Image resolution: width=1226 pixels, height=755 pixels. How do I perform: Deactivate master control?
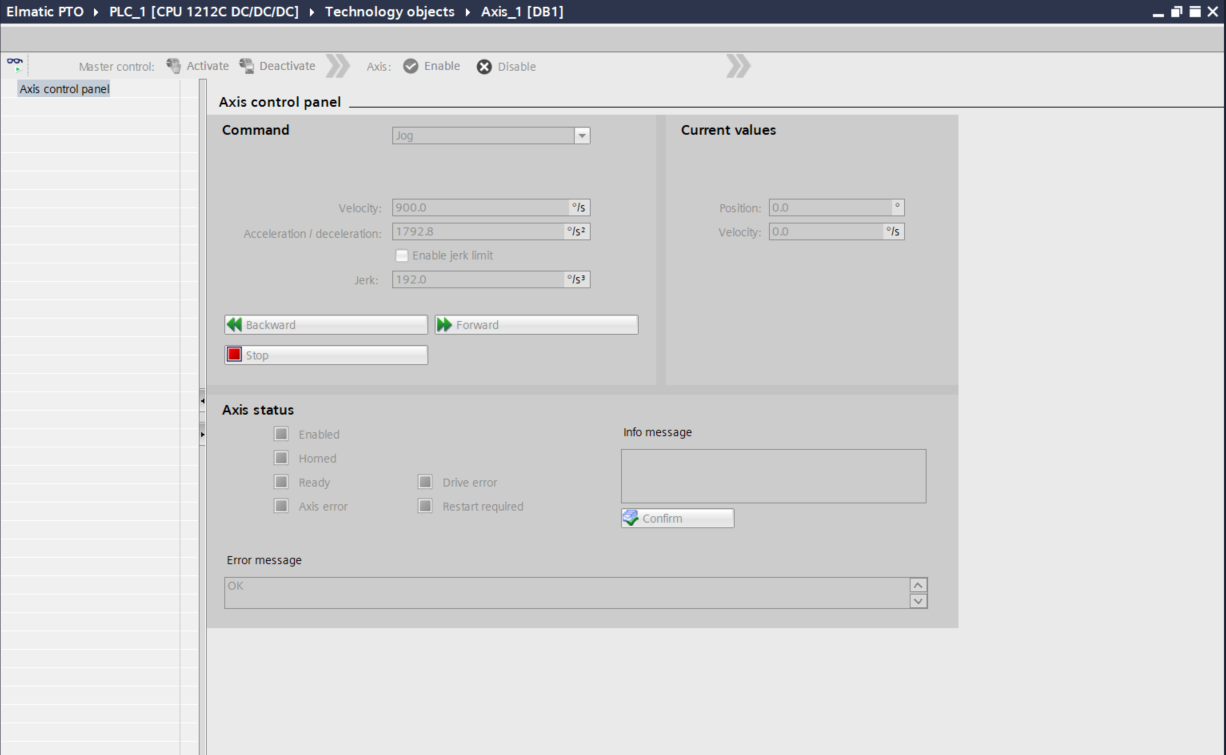click(277, 66)
